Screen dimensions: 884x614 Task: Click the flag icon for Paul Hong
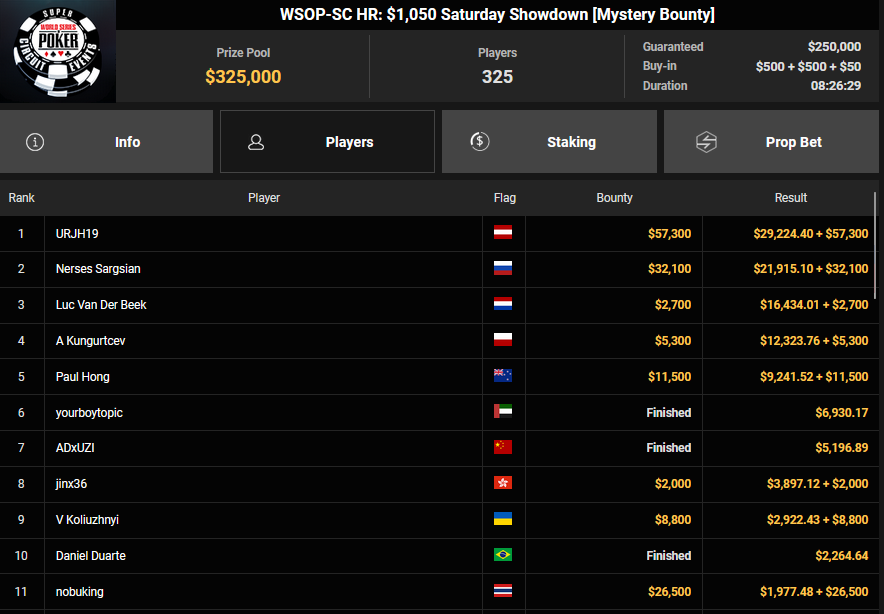503,377
